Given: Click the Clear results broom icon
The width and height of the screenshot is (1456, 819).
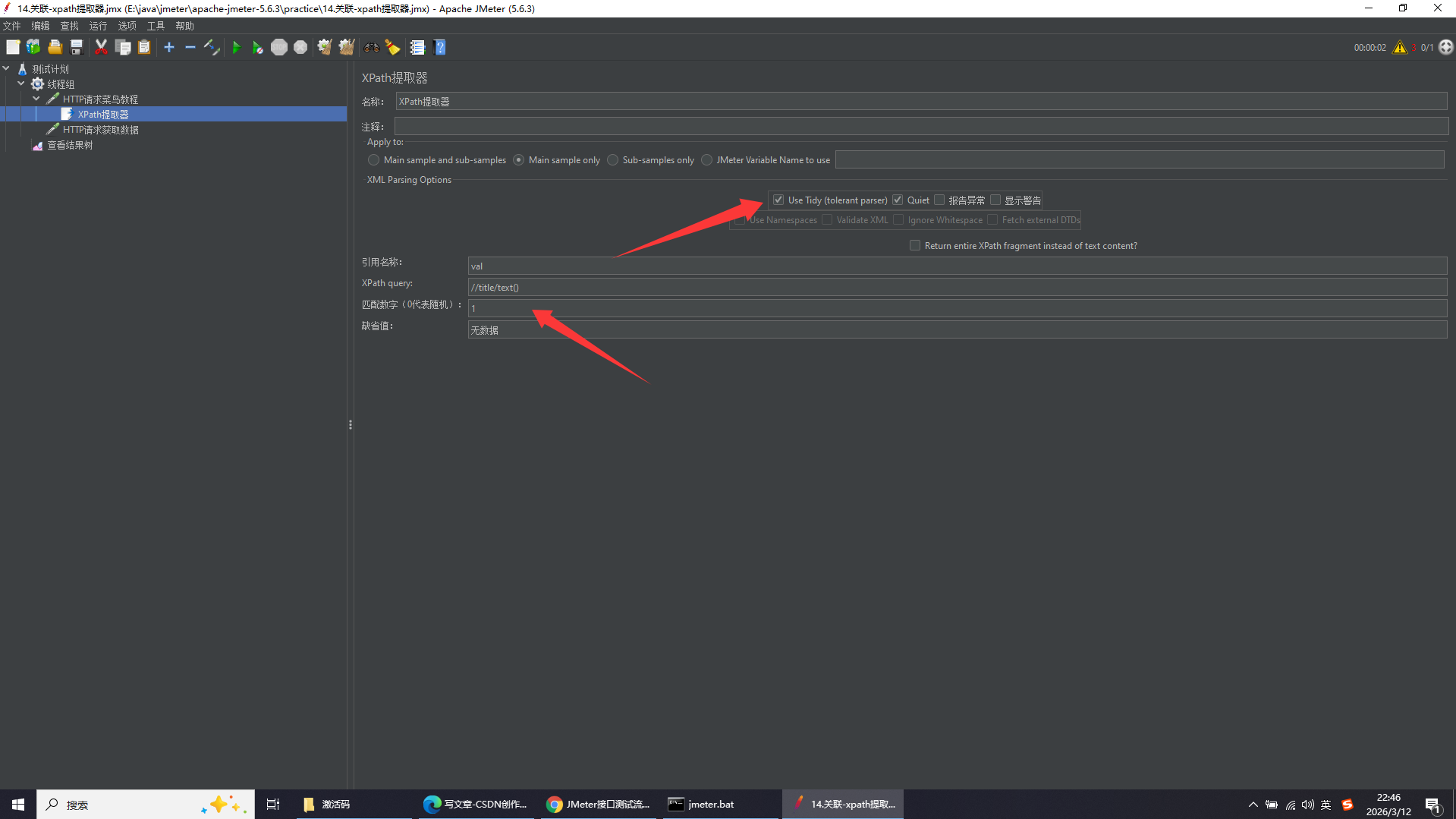Looking at the screenshot, I should pyautogui.click(x=325, y=47).
